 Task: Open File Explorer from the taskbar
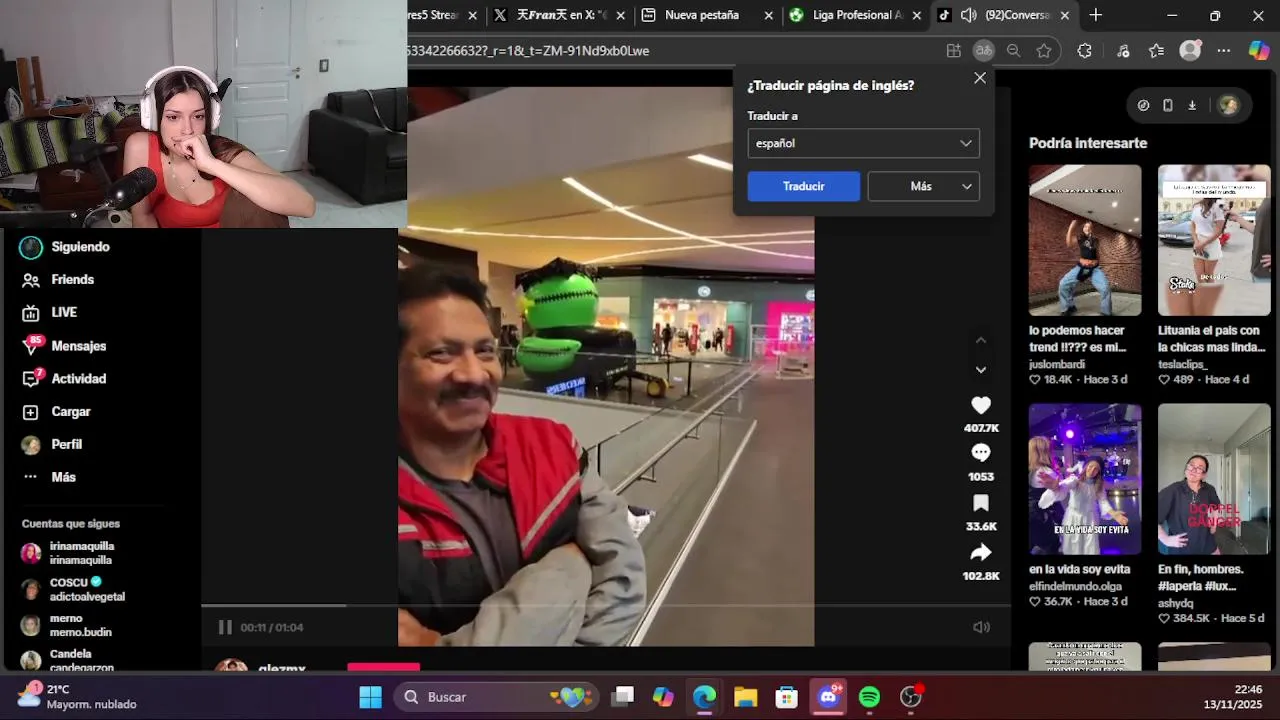(745, 697)
